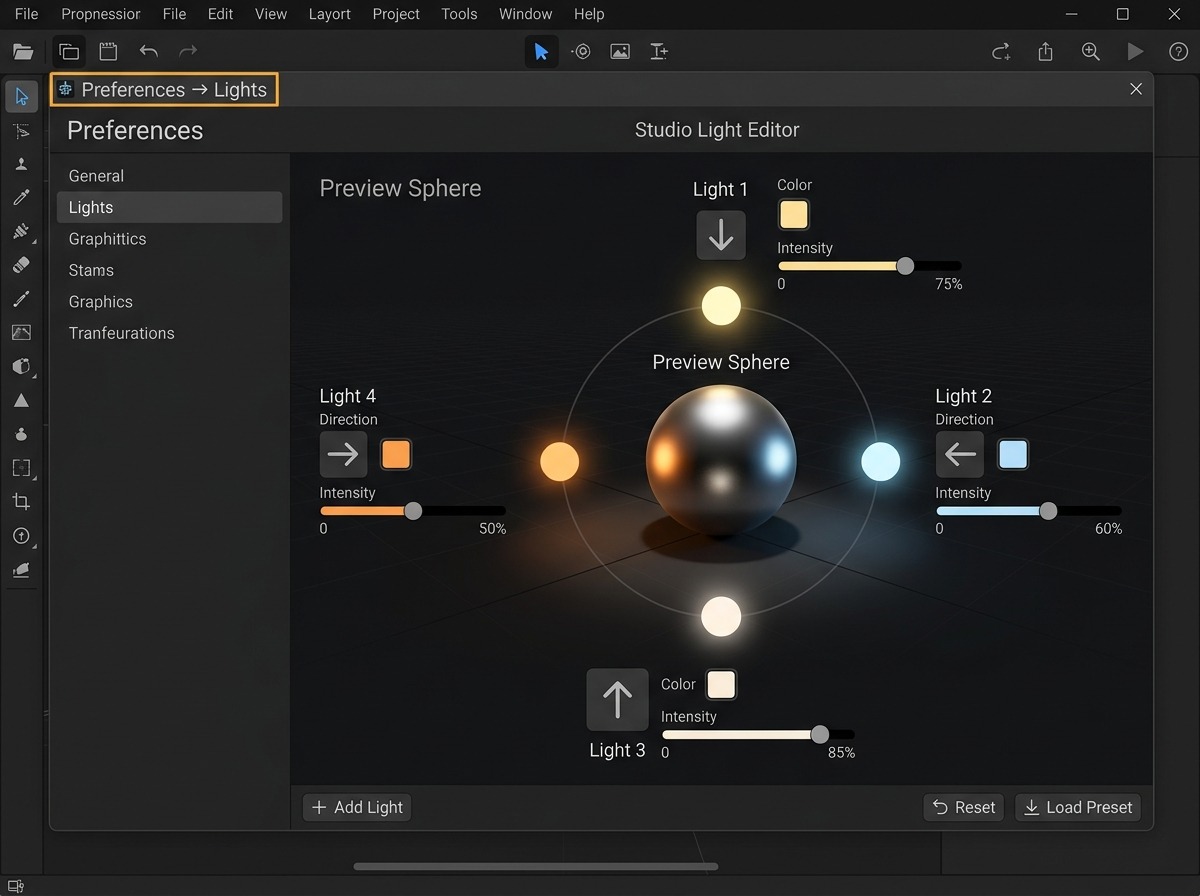Open the Propnessior menu

101,14
